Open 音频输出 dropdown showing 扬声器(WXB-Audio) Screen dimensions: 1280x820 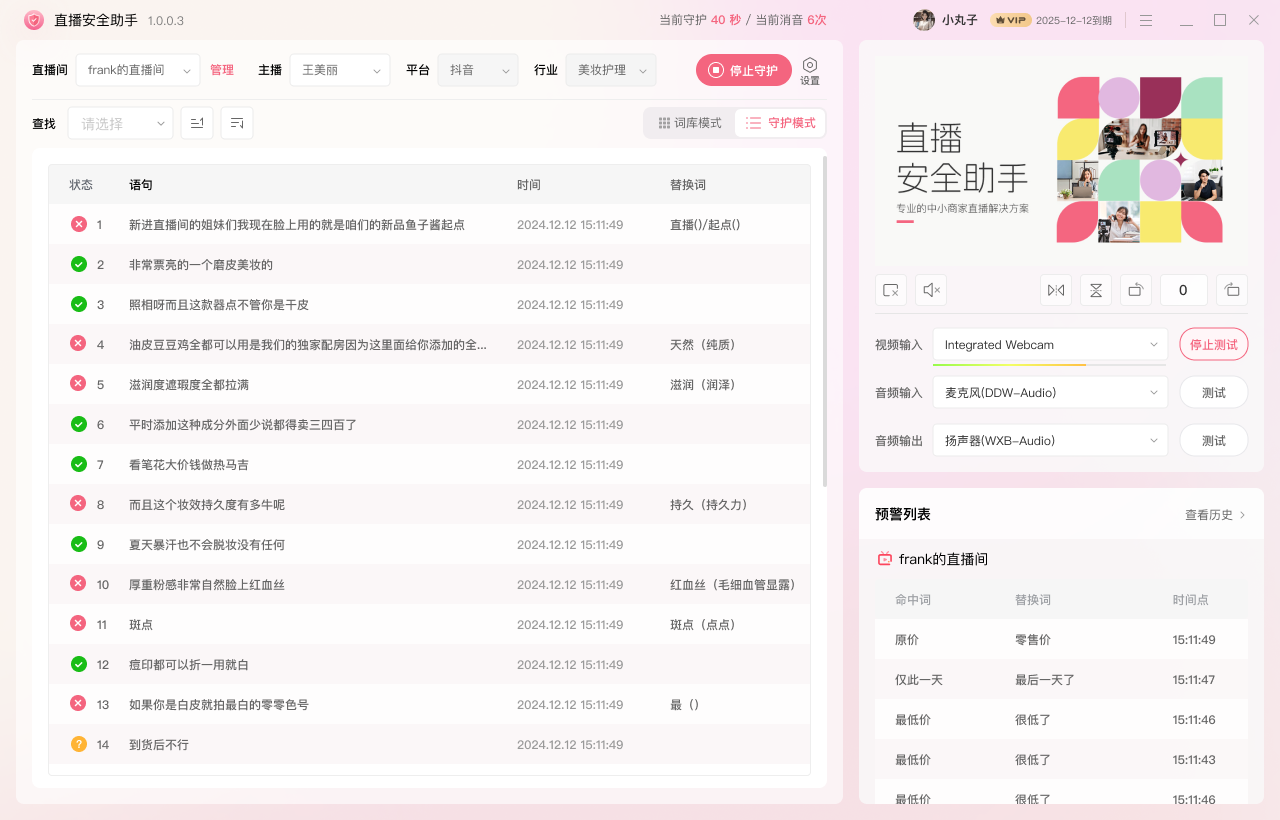[x=1050, y=440]
